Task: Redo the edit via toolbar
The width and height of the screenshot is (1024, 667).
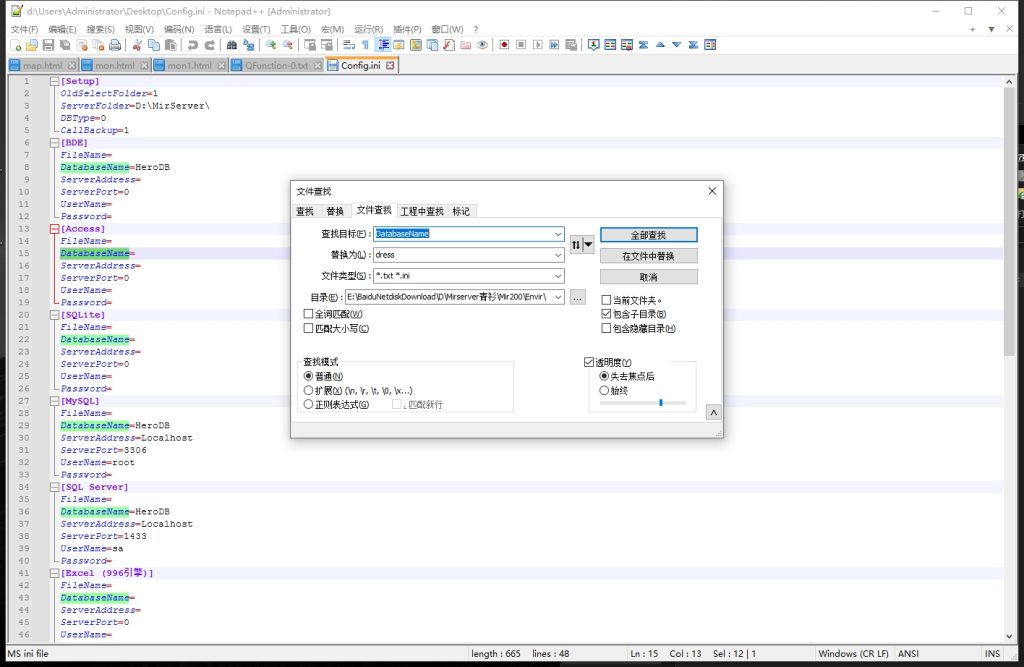Action: pos(210,45)
